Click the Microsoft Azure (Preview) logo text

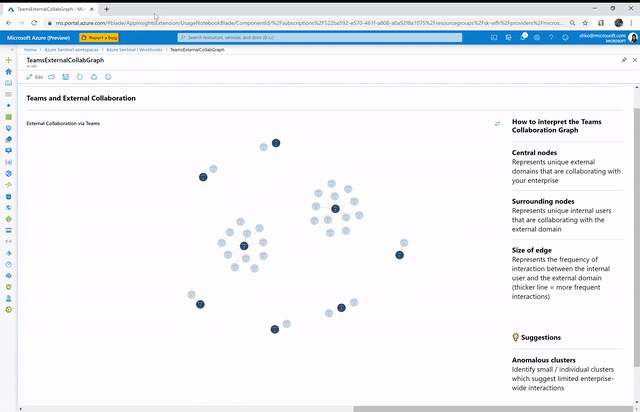point(38,38)
